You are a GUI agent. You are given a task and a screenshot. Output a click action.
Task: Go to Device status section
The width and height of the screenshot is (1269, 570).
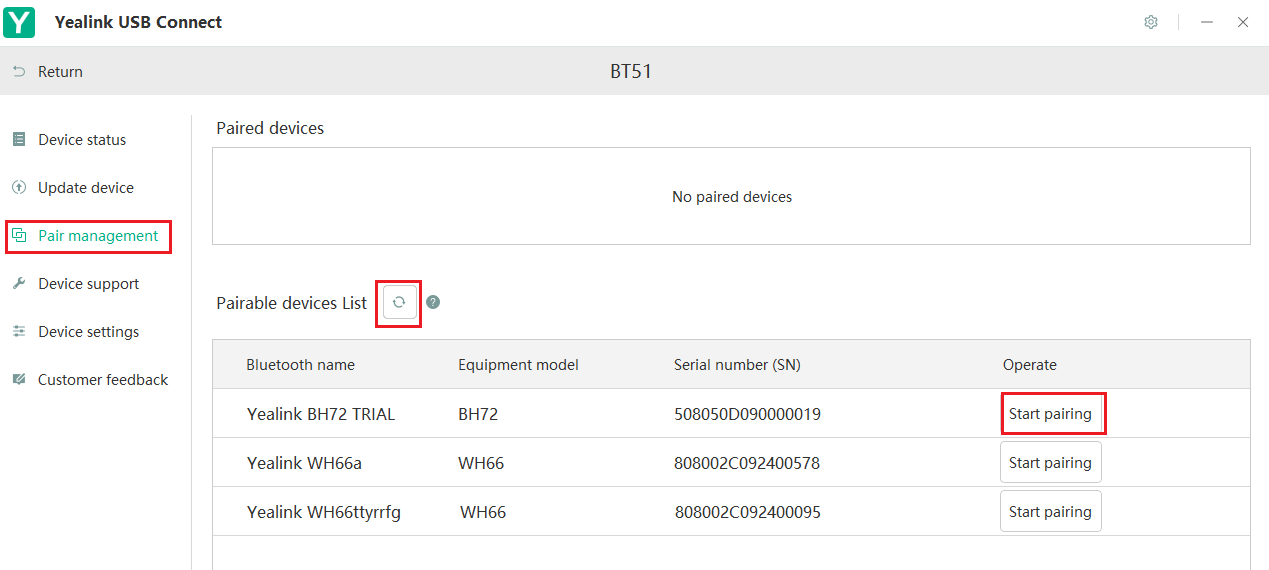[x=82, y=140]
